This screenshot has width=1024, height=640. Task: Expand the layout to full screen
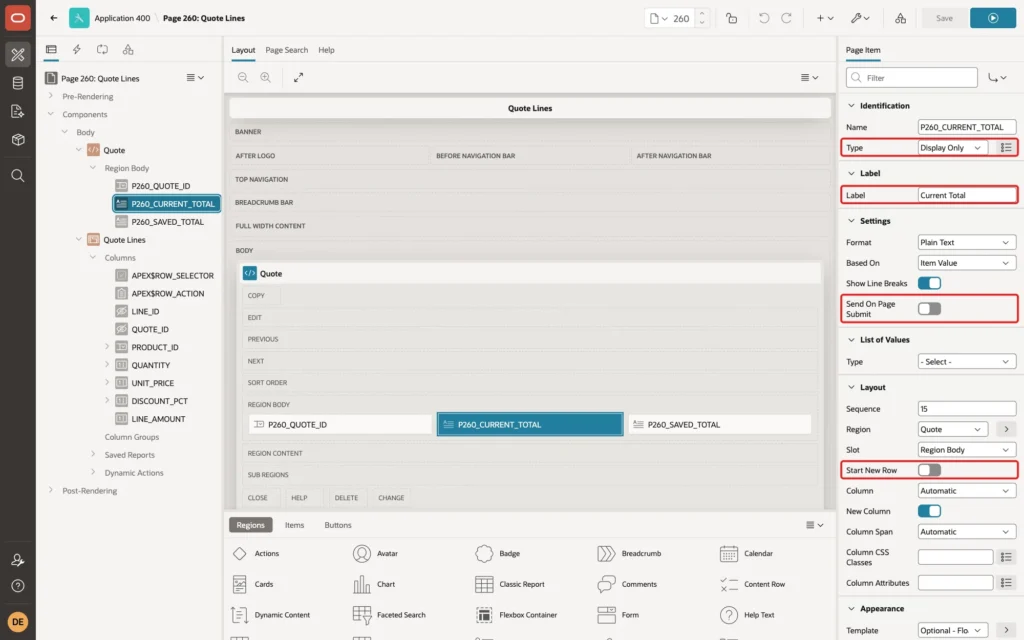298,77
